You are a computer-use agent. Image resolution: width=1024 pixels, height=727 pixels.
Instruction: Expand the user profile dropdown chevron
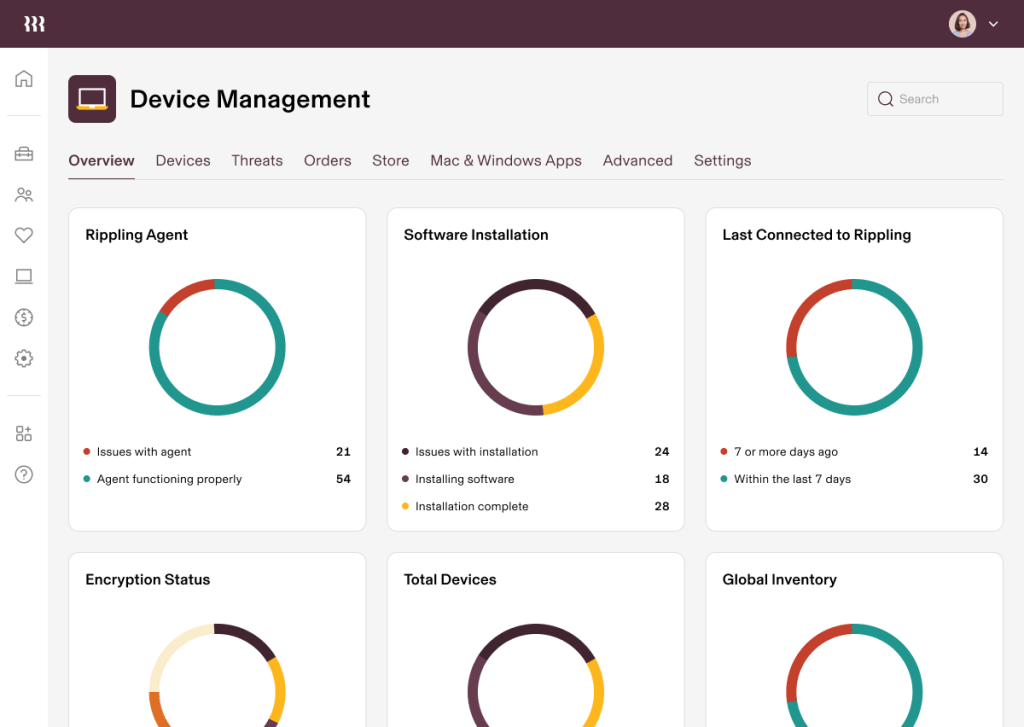(993, 24)
